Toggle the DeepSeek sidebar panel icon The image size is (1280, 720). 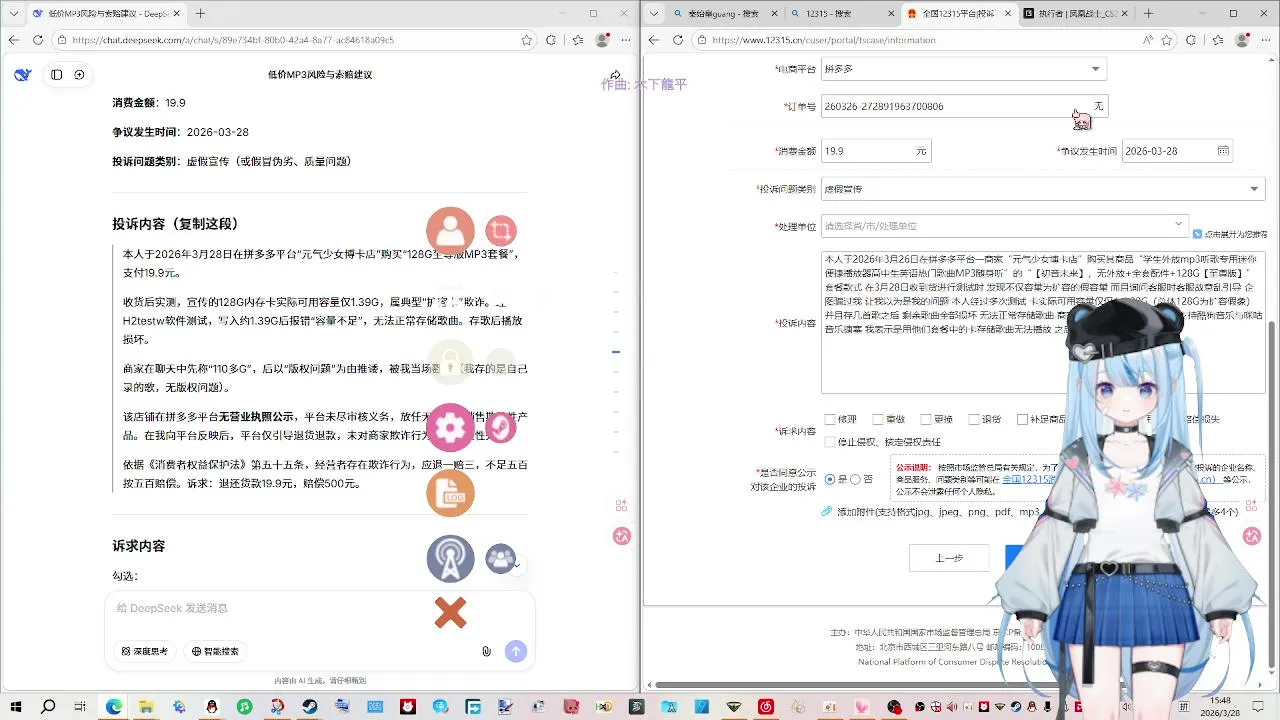pos(57,75)
